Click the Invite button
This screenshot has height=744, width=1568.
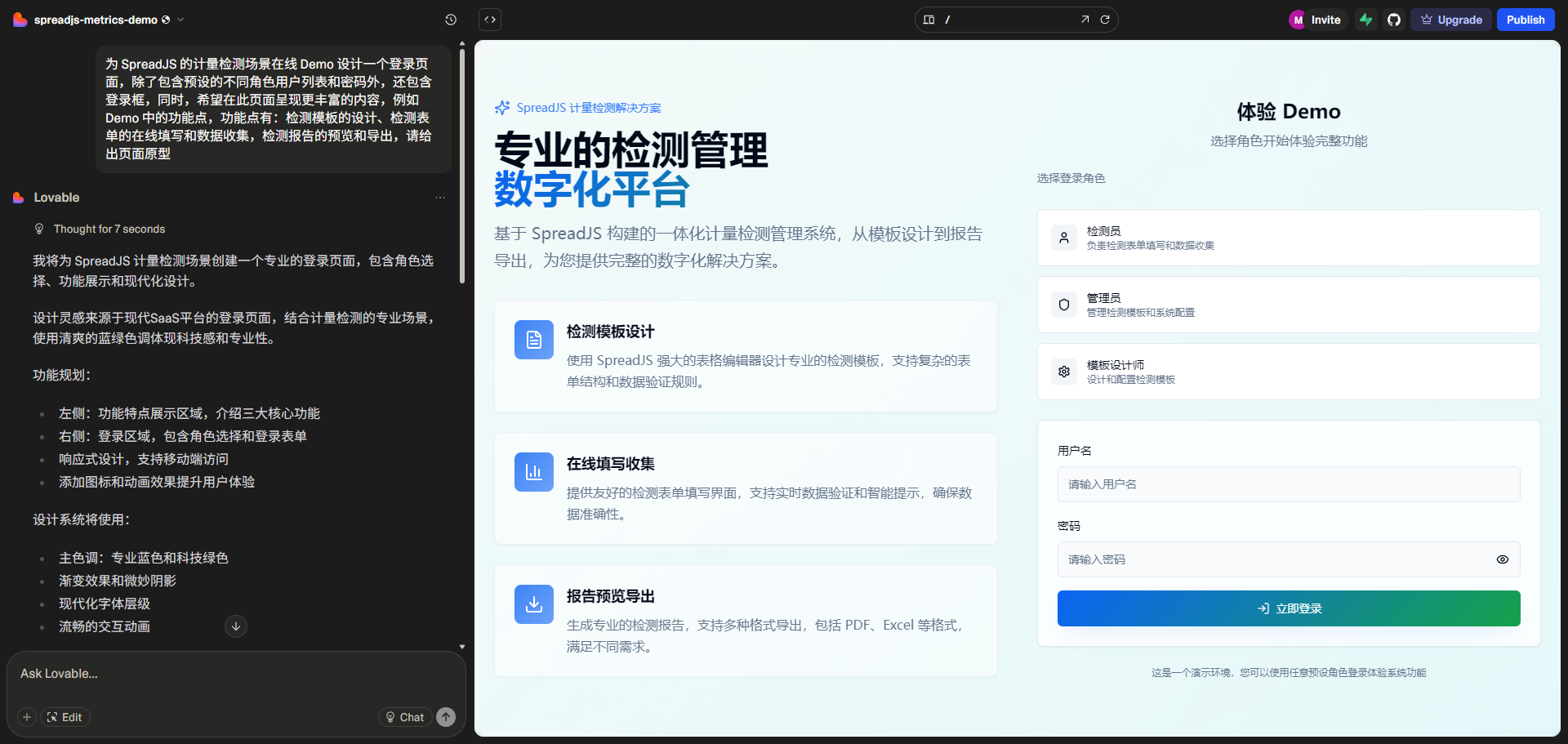point(1325,20)
